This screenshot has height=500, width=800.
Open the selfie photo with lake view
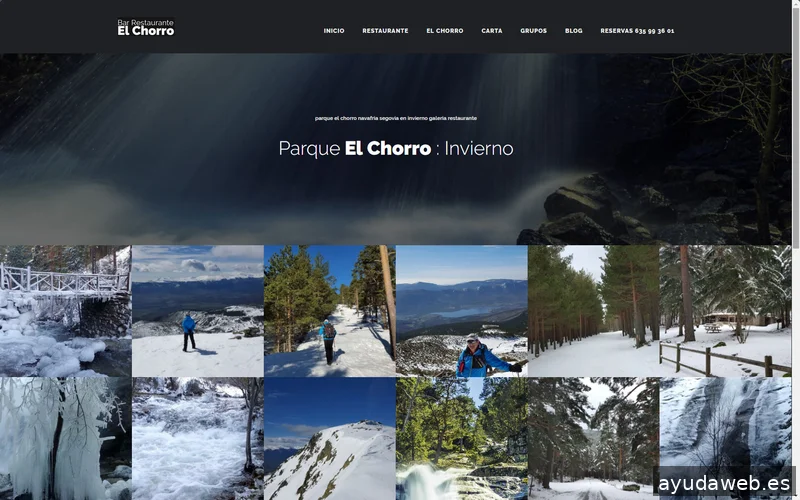462,311
